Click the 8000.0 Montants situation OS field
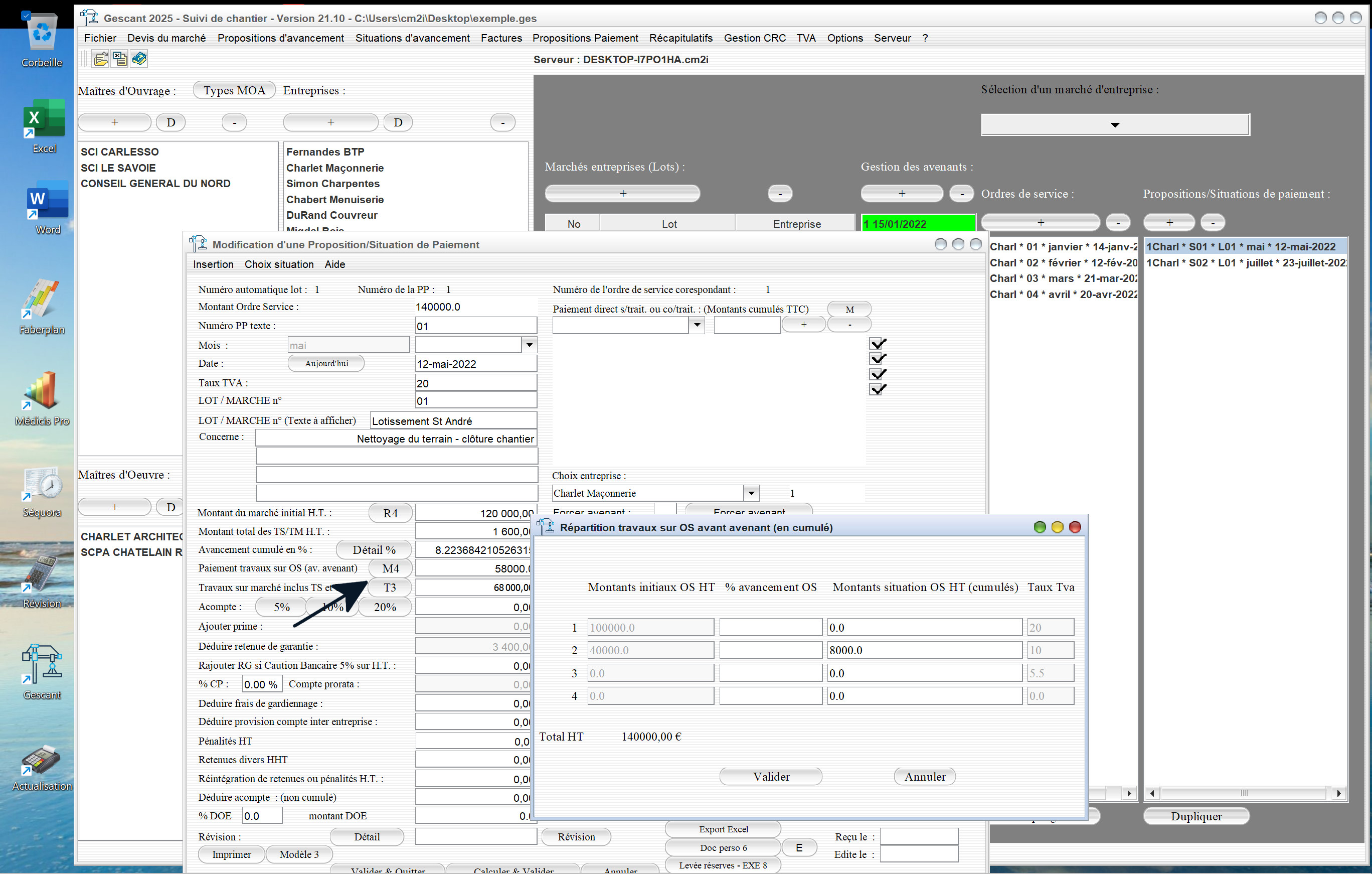 (924, 650)
